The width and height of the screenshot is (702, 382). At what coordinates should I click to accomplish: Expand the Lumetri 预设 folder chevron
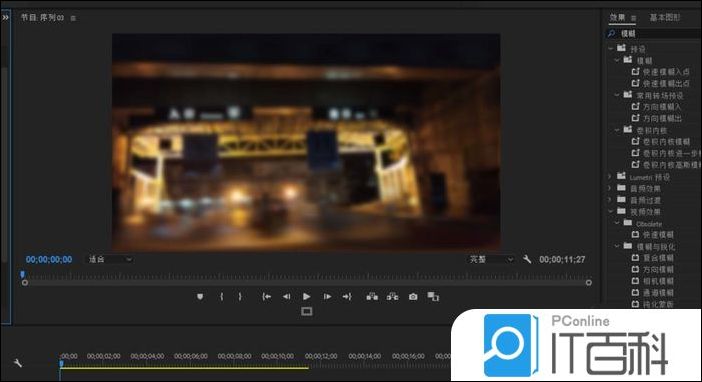tap(610, 177)
